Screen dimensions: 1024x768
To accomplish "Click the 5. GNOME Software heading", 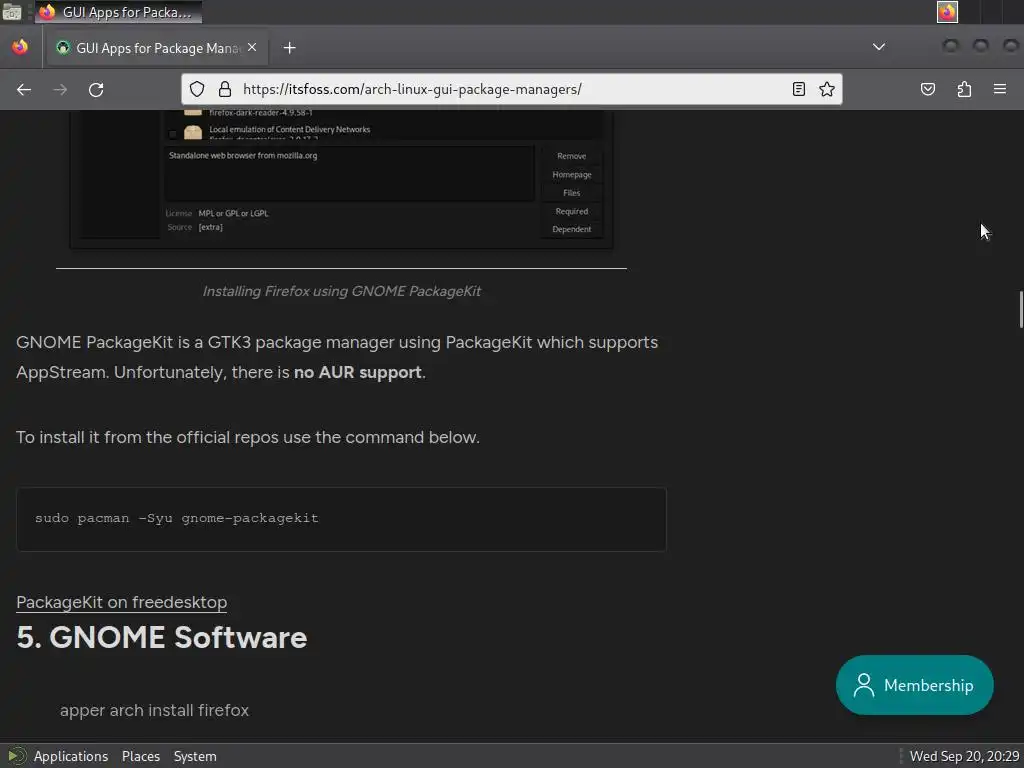I will (x=162, y=638).
